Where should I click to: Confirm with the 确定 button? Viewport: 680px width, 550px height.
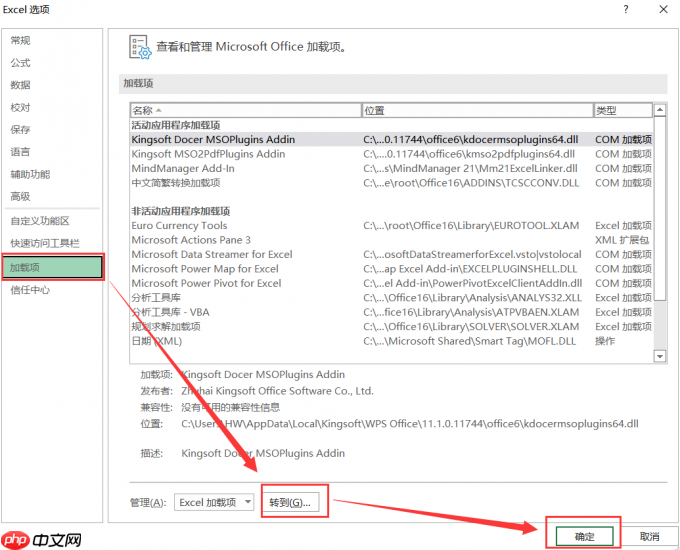[x=585, y=537]
